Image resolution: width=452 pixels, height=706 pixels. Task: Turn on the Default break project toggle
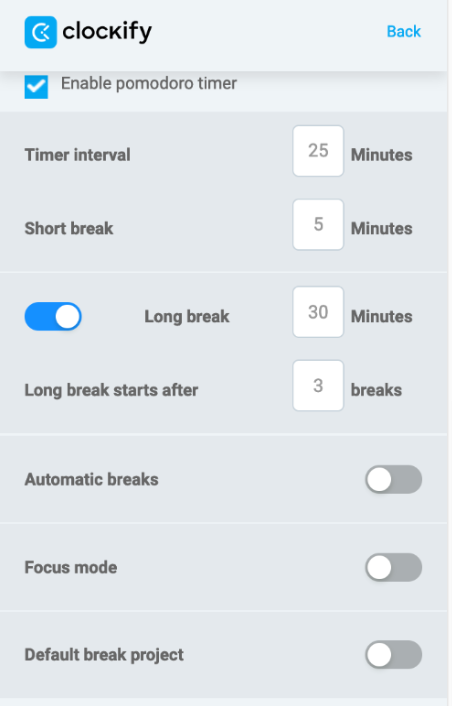tap(393, 655)
